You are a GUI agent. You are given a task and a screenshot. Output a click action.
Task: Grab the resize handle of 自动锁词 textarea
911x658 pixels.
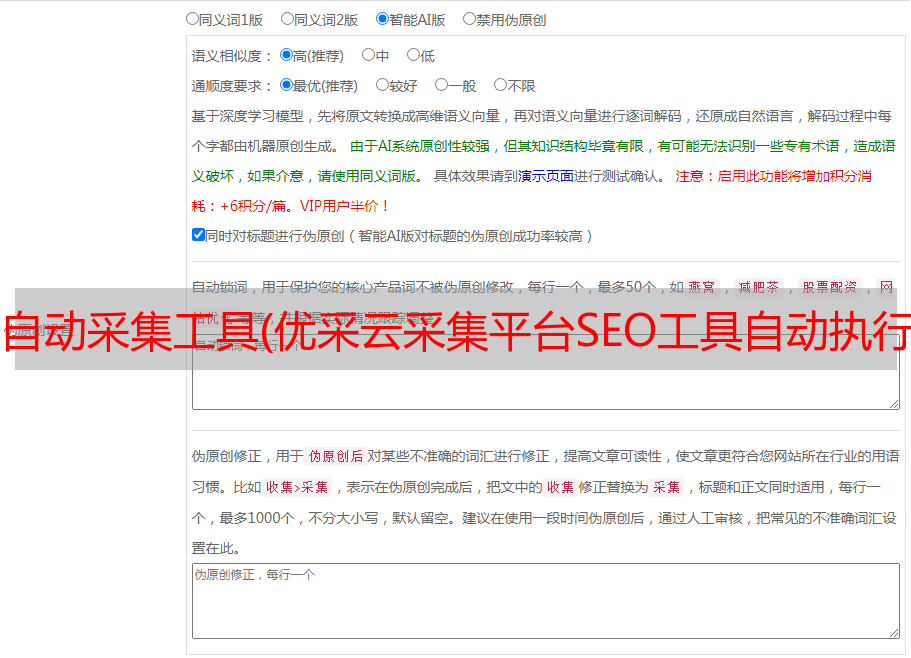click(x=894, y=404)
